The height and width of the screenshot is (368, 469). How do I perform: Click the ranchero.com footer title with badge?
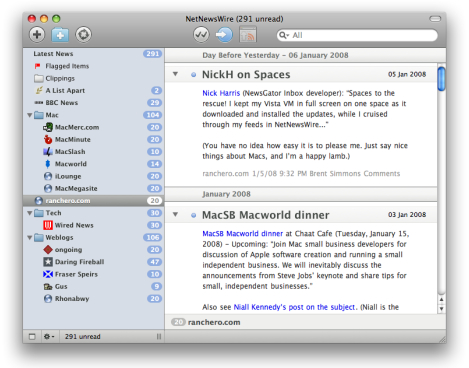(206, 322)
